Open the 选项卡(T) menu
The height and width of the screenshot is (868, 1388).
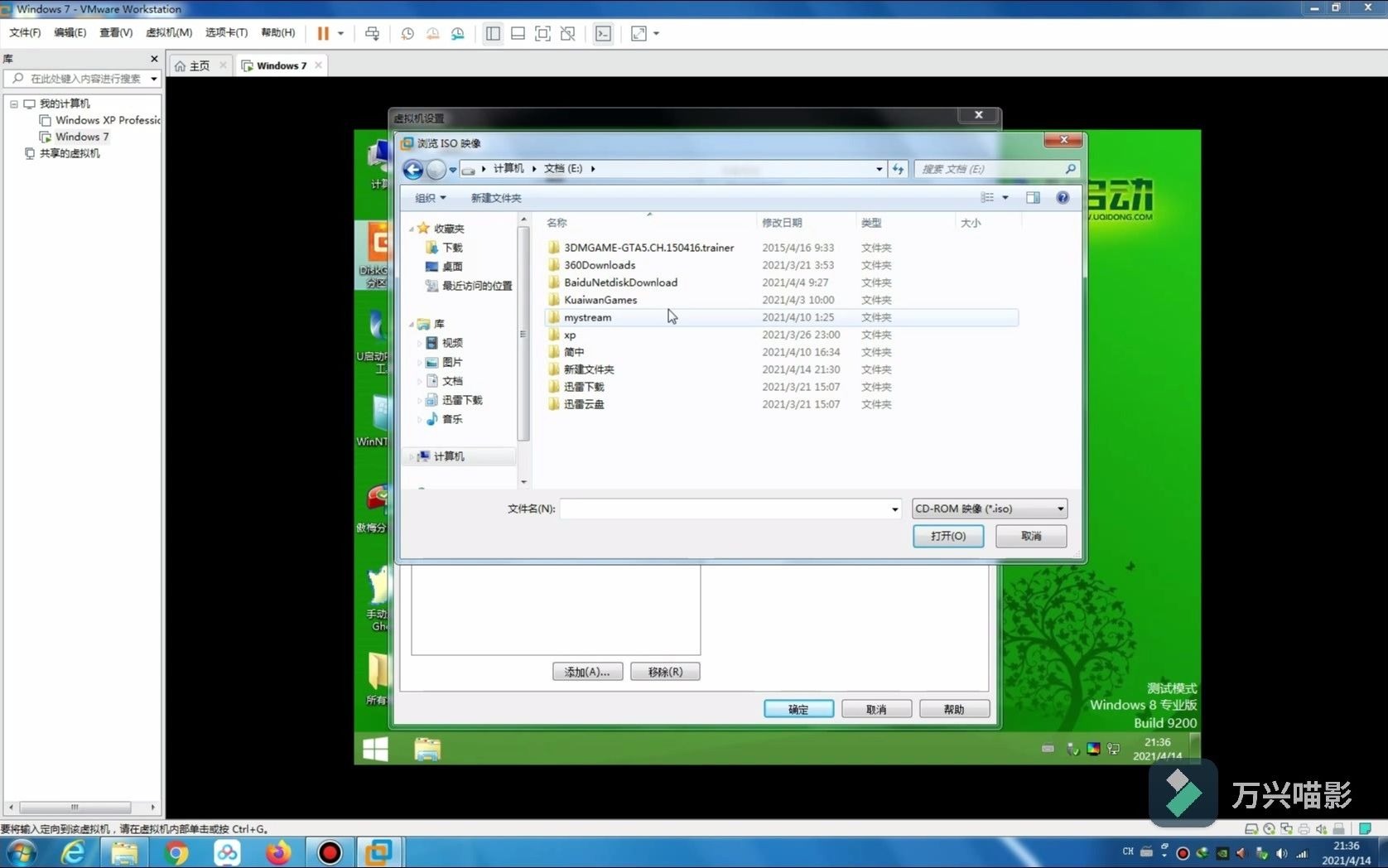(x=226, y=33)
